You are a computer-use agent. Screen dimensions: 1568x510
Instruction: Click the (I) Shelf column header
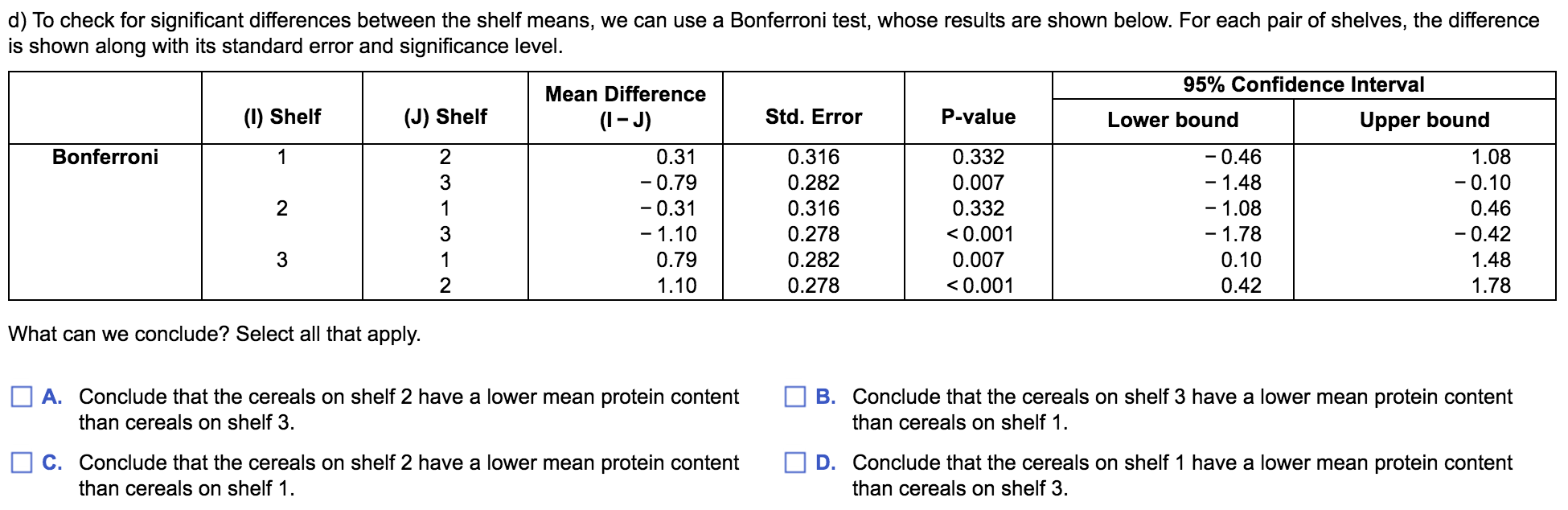(x=282, y=117)
